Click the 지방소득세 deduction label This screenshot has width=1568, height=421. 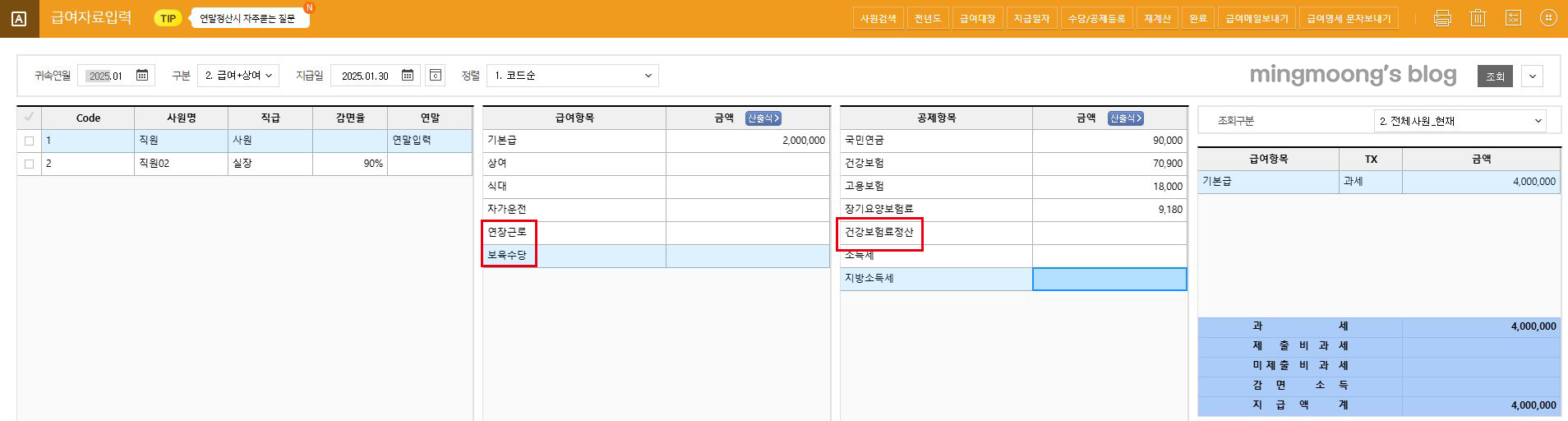(869, 279)
